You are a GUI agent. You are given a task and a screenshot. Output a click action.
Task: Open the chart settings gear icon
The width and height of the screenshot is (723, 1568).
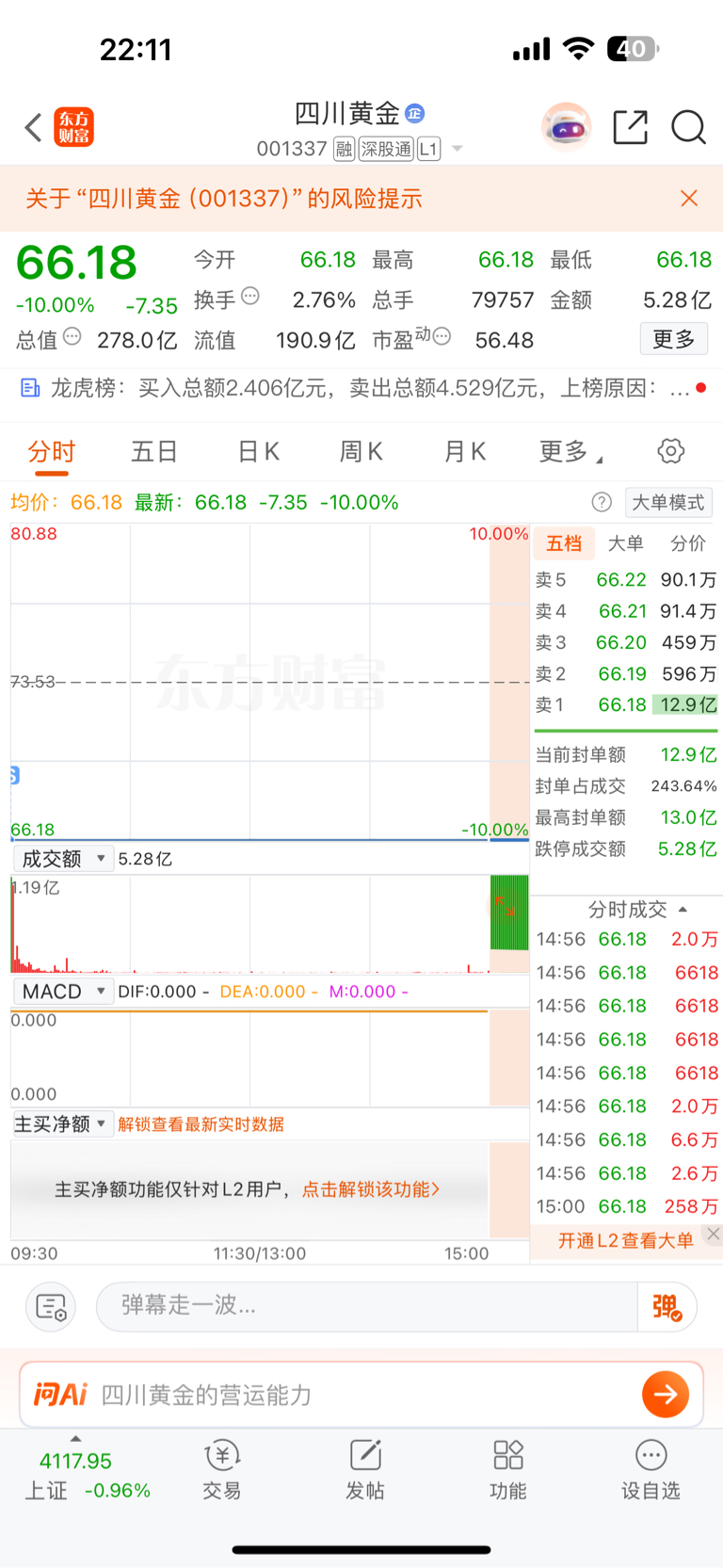[x=671, y=451]
